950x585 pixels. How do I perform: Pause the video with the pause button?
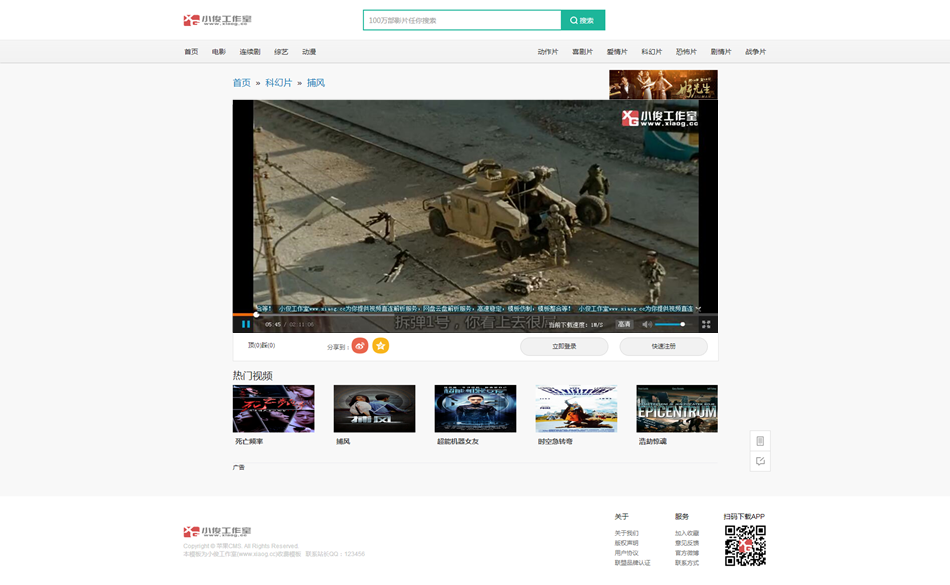tap(246, 324)
